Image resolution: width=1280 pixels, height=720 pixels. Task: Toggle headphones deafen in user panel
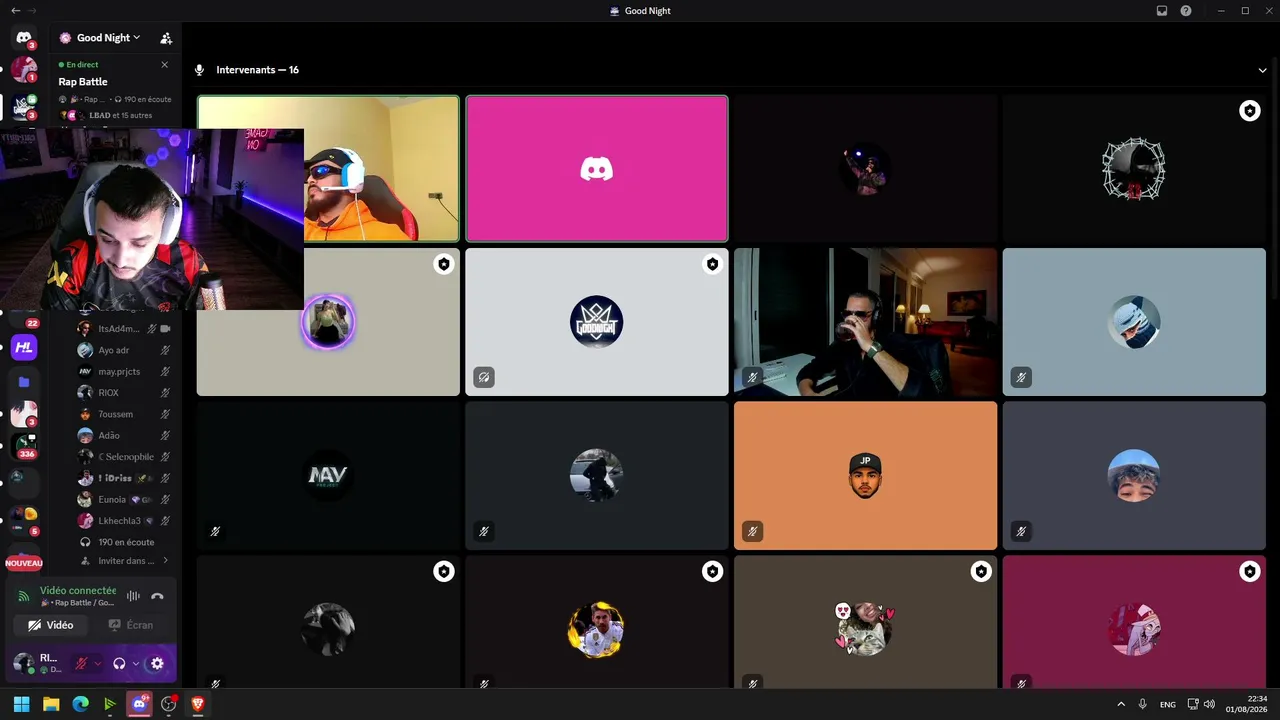tap(119, 663)
